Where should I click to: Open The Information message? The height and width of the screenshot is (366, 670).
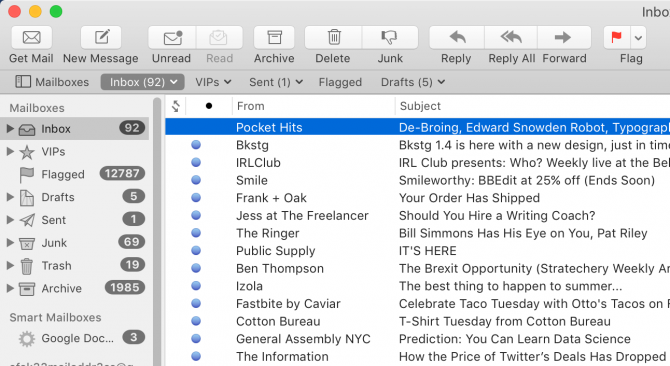[x=417, y=356]
